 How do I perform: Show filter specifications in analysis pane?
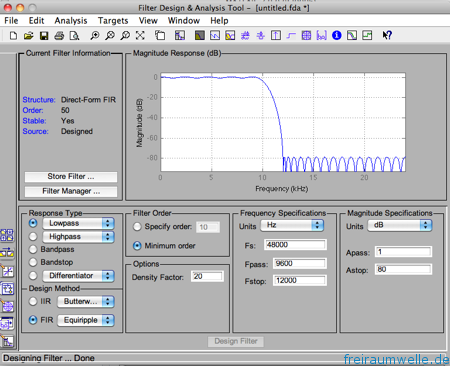(180, 35)
